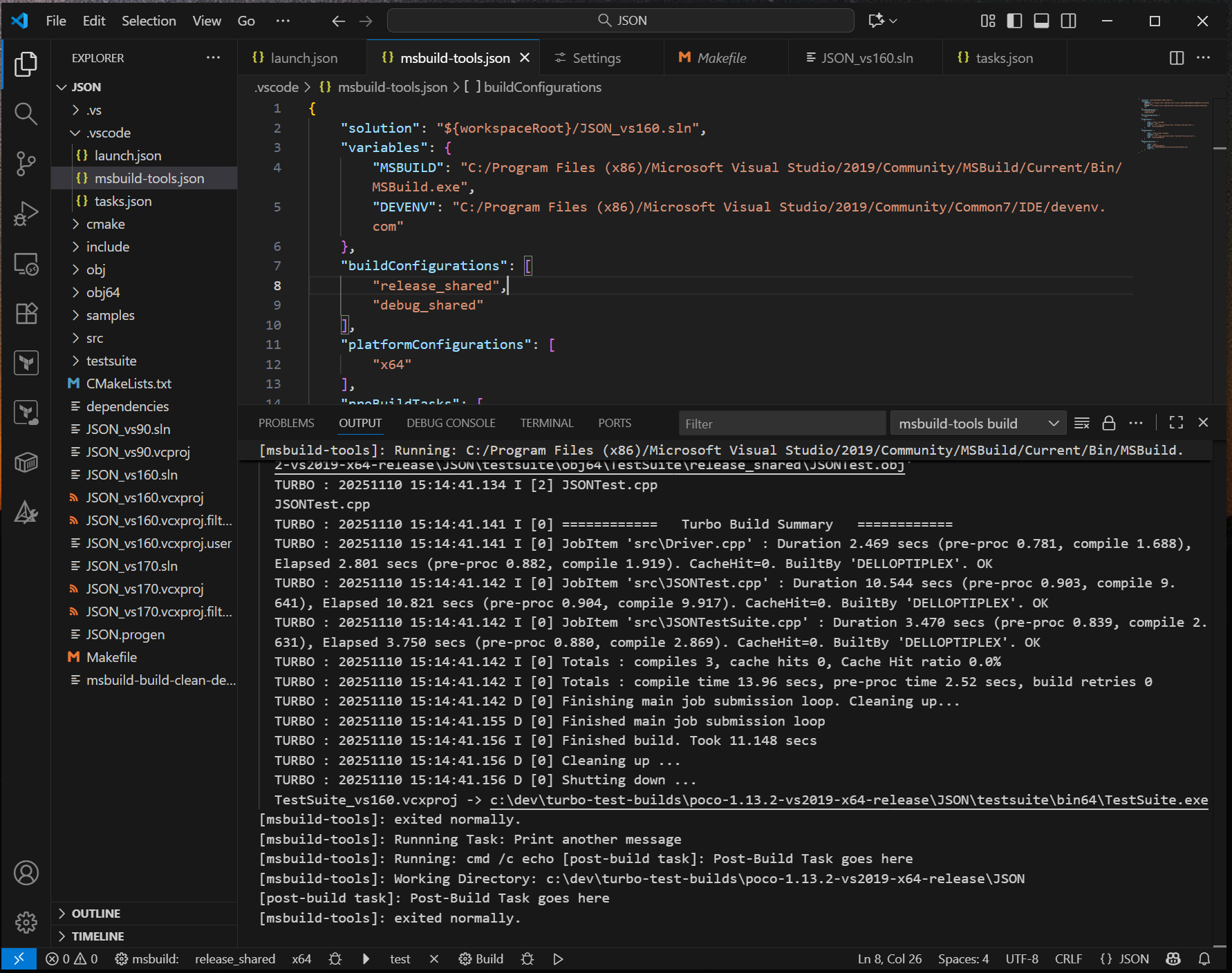The height and width of the screenshot is (973, 1232).
Task: Open the tasks.json editor tab
Action: [x=1003, y=58]
